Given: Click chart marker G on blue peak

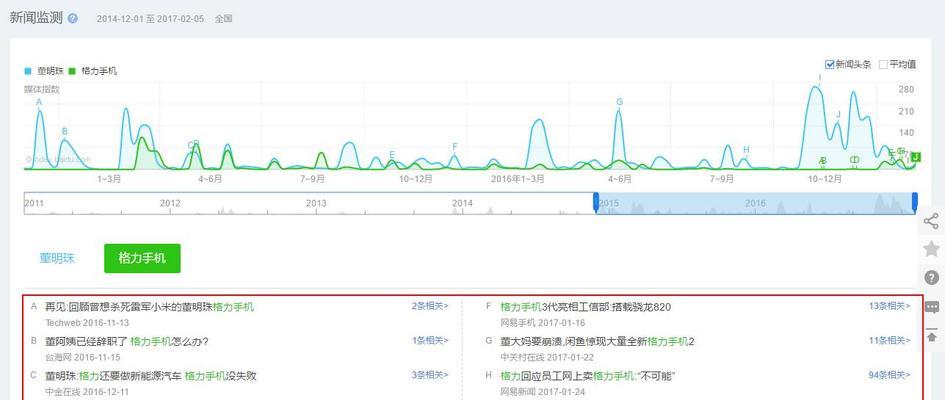Looking at the screenshot, I should pos(619,102).
